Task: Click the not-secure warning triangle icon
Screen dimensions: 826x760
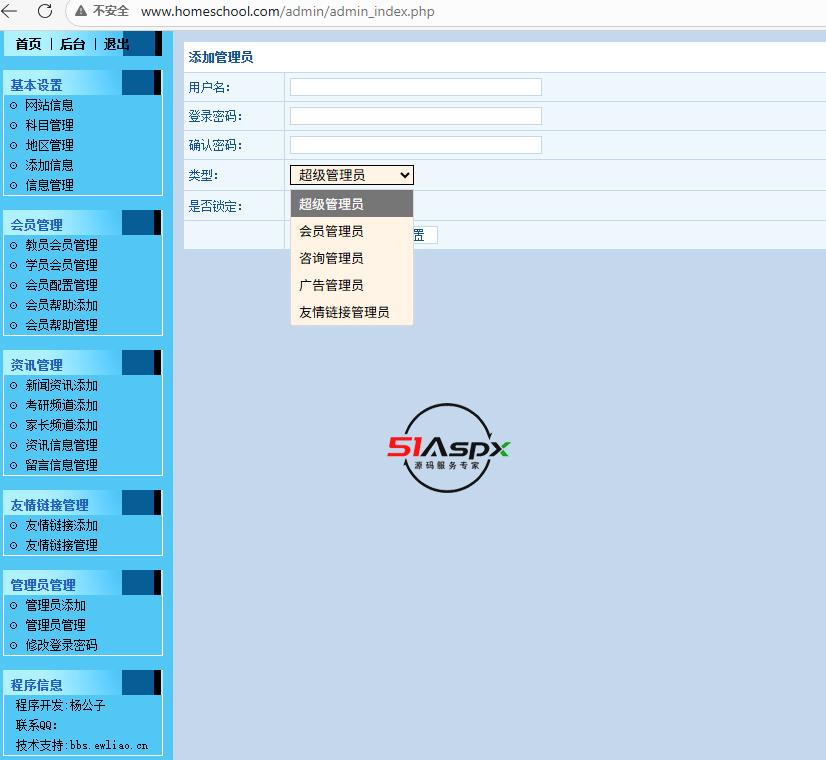Action: (81, 11)
